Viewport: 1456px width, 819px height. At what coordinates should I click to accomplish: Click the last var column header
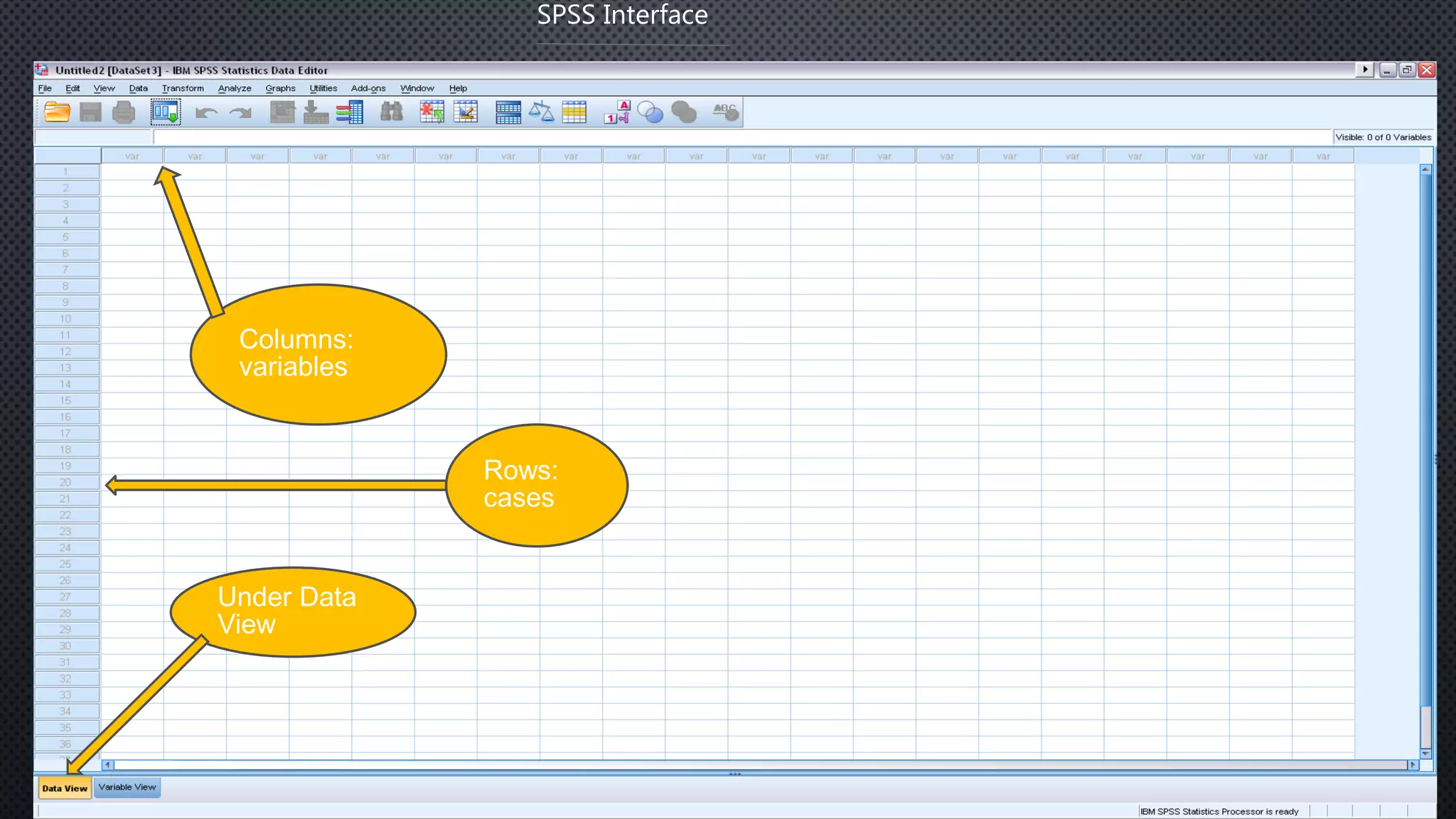pos(1323,156)
